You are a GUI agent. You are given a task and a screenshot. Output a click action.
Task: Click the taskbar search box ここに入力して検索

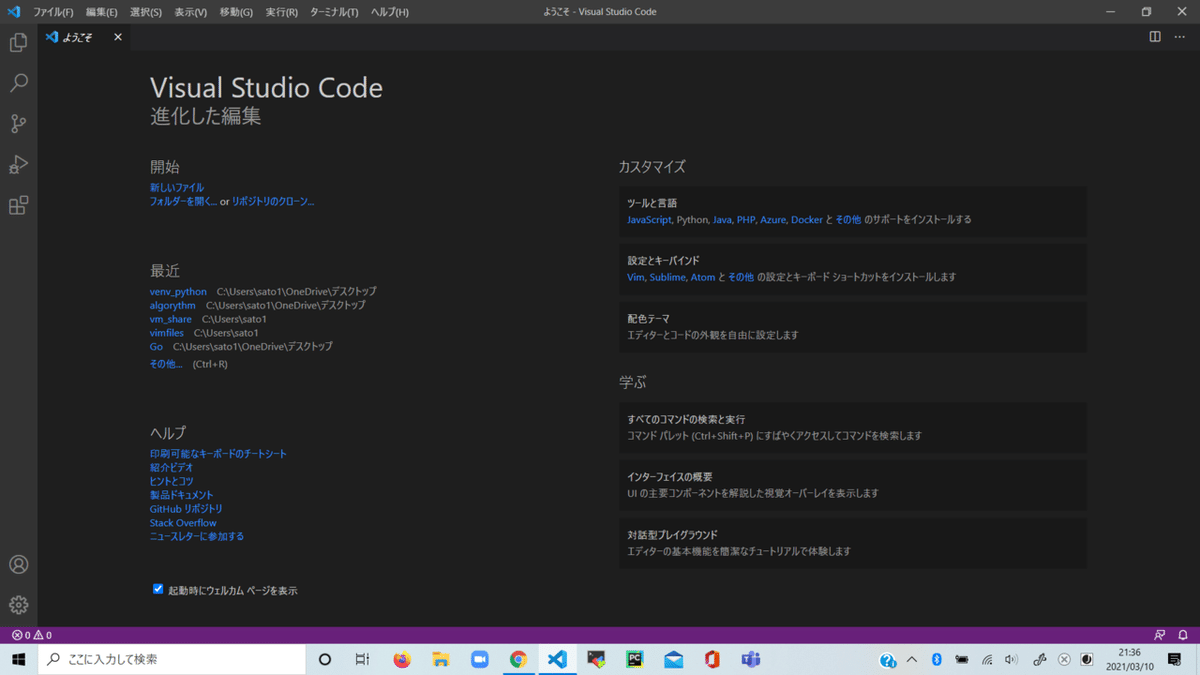point(171,659)
